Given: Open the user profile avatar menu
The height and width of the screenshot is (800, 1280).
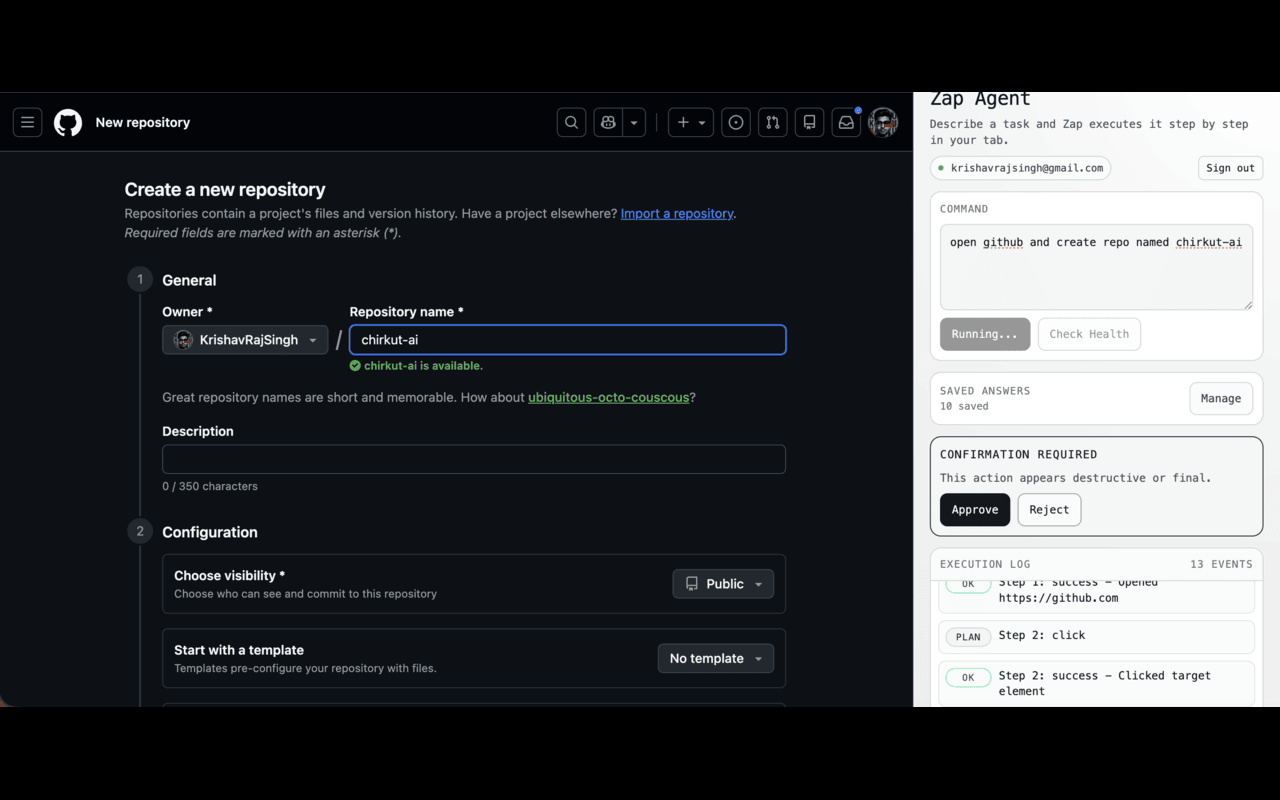Looking at the screenshot, I should coord(883,122).
